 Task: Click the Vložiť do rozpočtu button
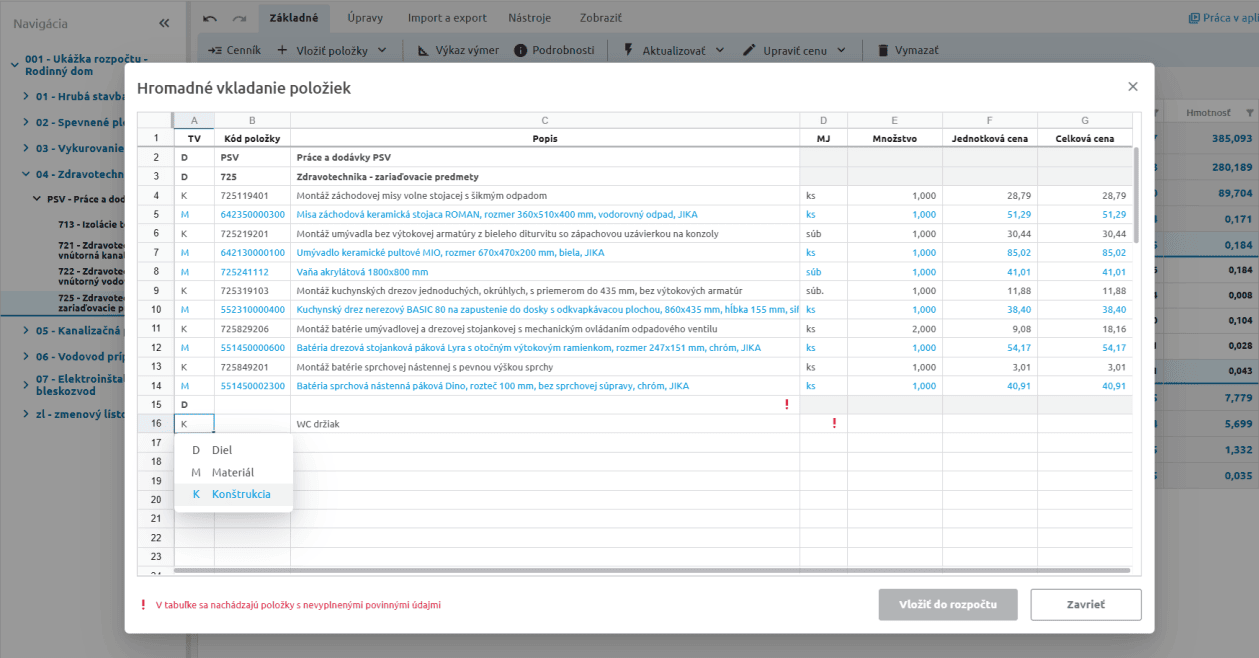point(948,605)
